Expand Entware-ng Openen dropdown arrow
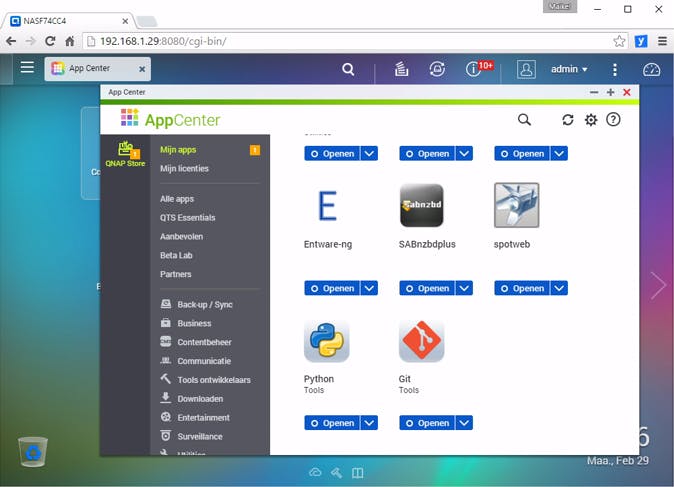Viewport: 674px width, 487px height. coord(369,288)
